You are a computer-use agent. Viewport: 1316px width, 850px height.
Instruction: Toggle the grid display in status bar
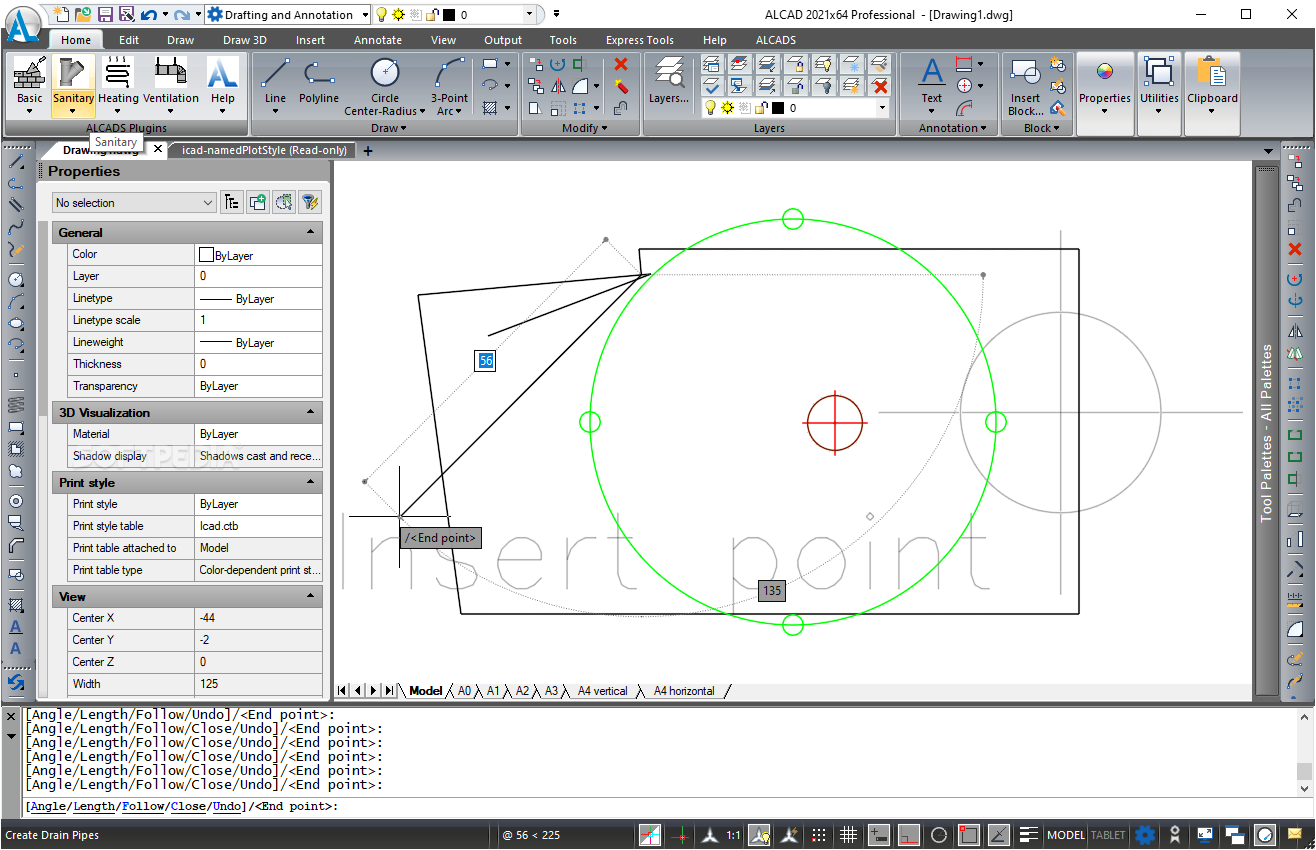click(848, 835)
